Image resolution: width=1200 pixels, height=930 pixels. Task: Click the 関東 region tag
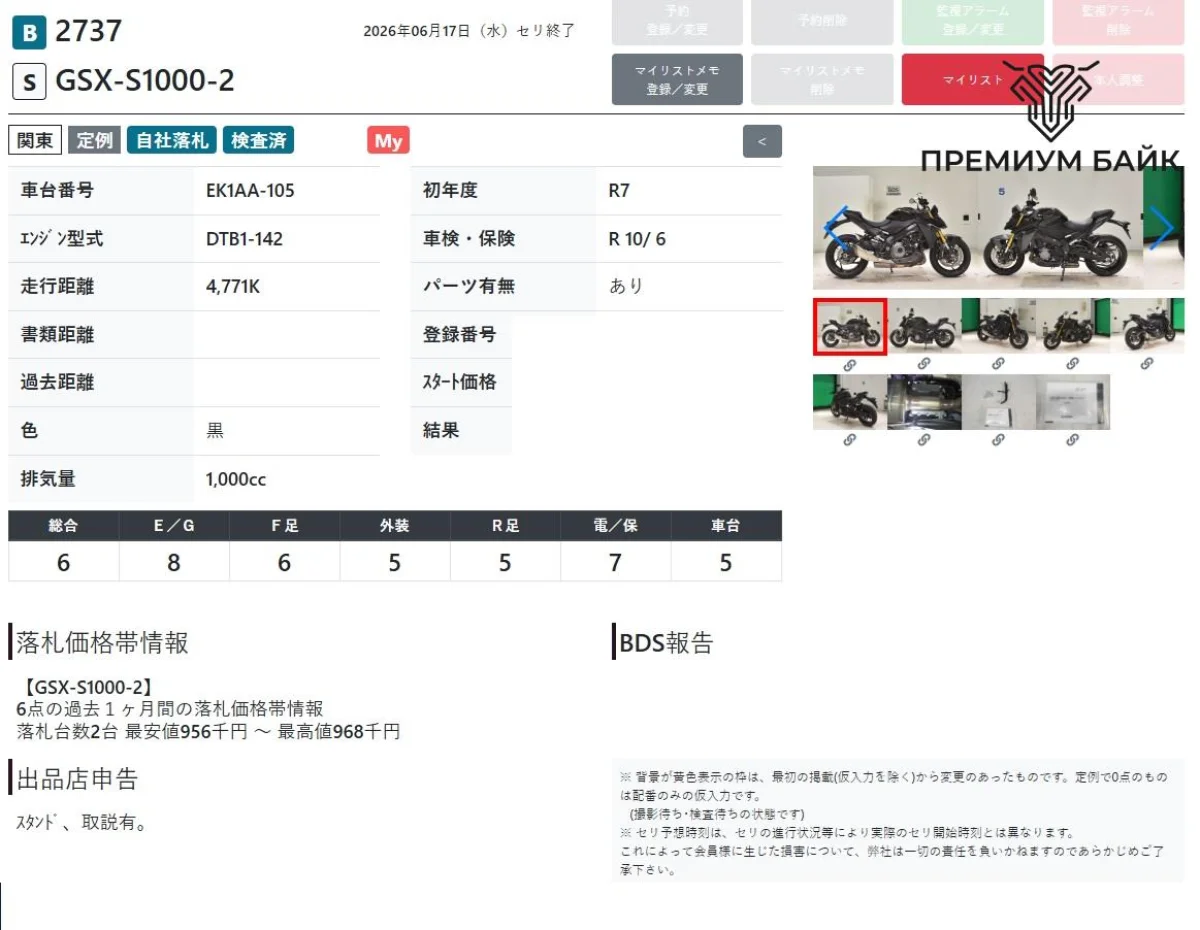pos(35,141)
